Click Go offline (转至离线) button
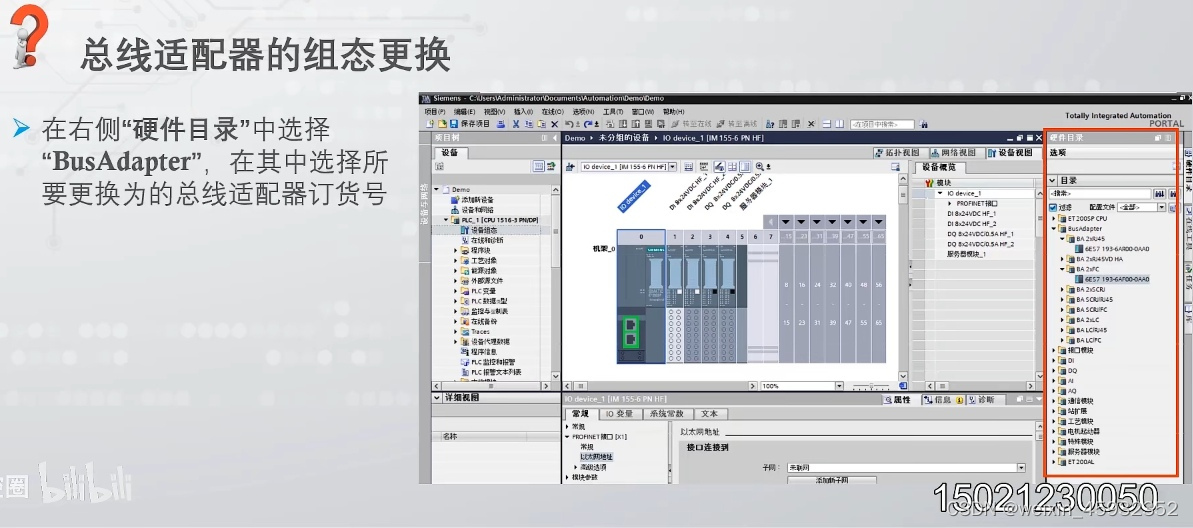Viewport: 1193px width, 528px height. click(737, 124)
